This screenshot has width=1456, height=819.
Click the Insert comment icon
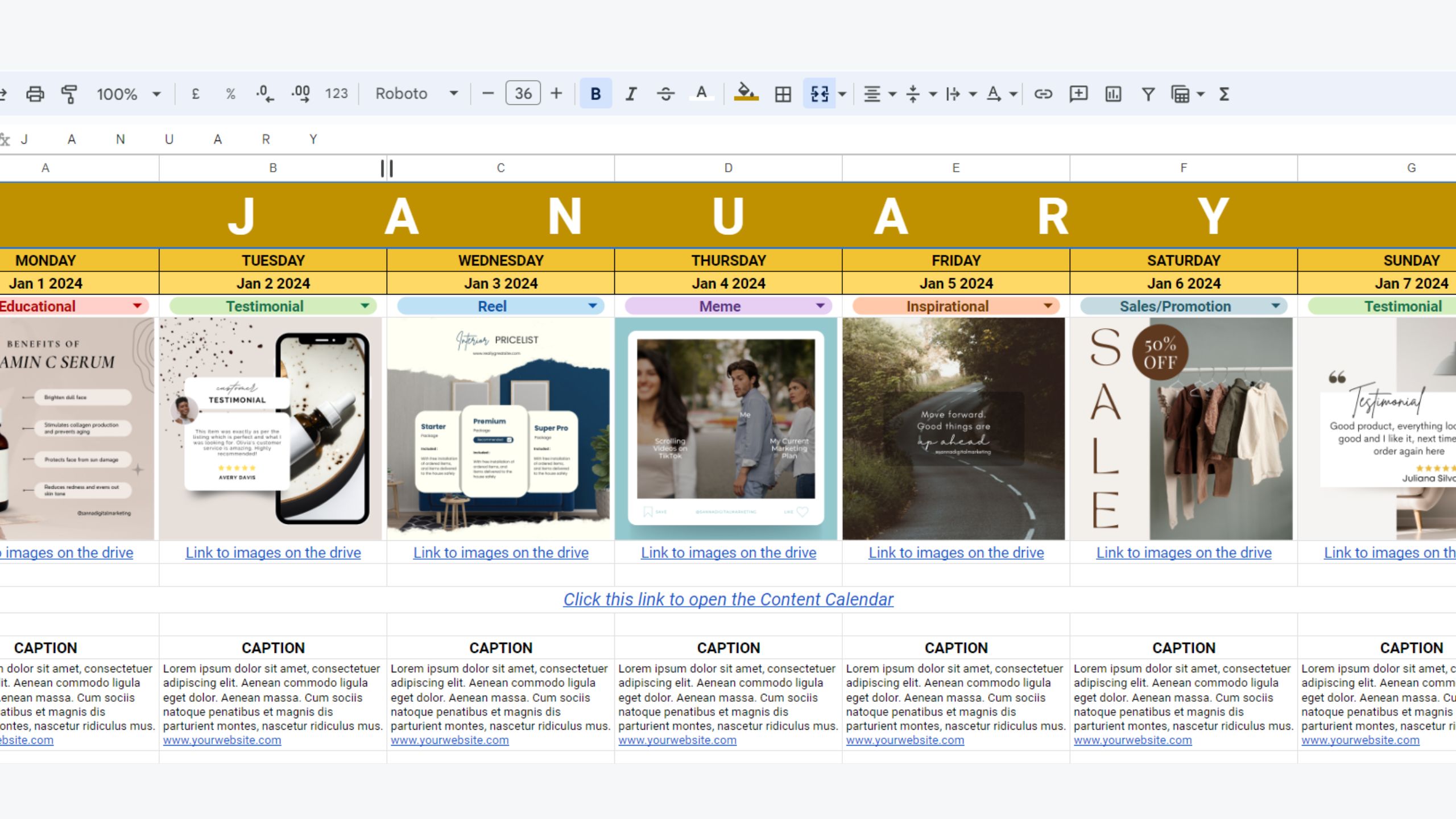click(1078, 94)
